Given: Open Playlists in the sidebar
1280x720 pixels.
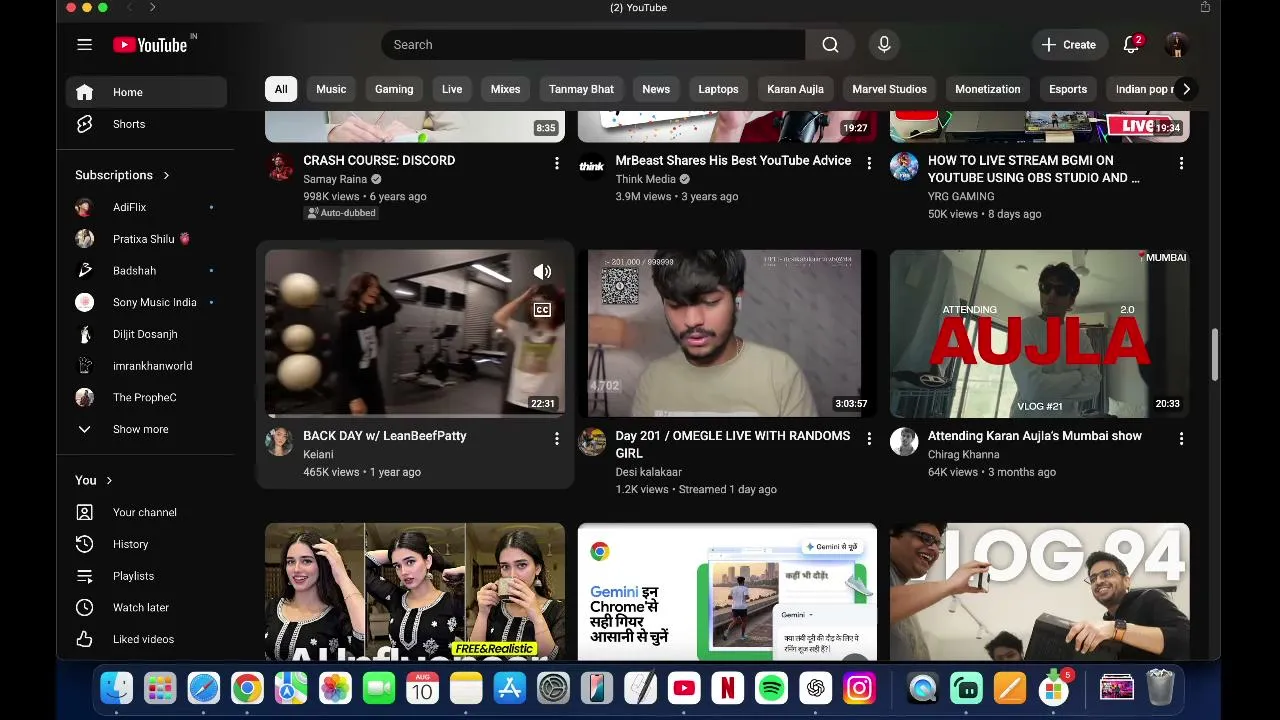Looking at the screenshot, I should 146,576.
